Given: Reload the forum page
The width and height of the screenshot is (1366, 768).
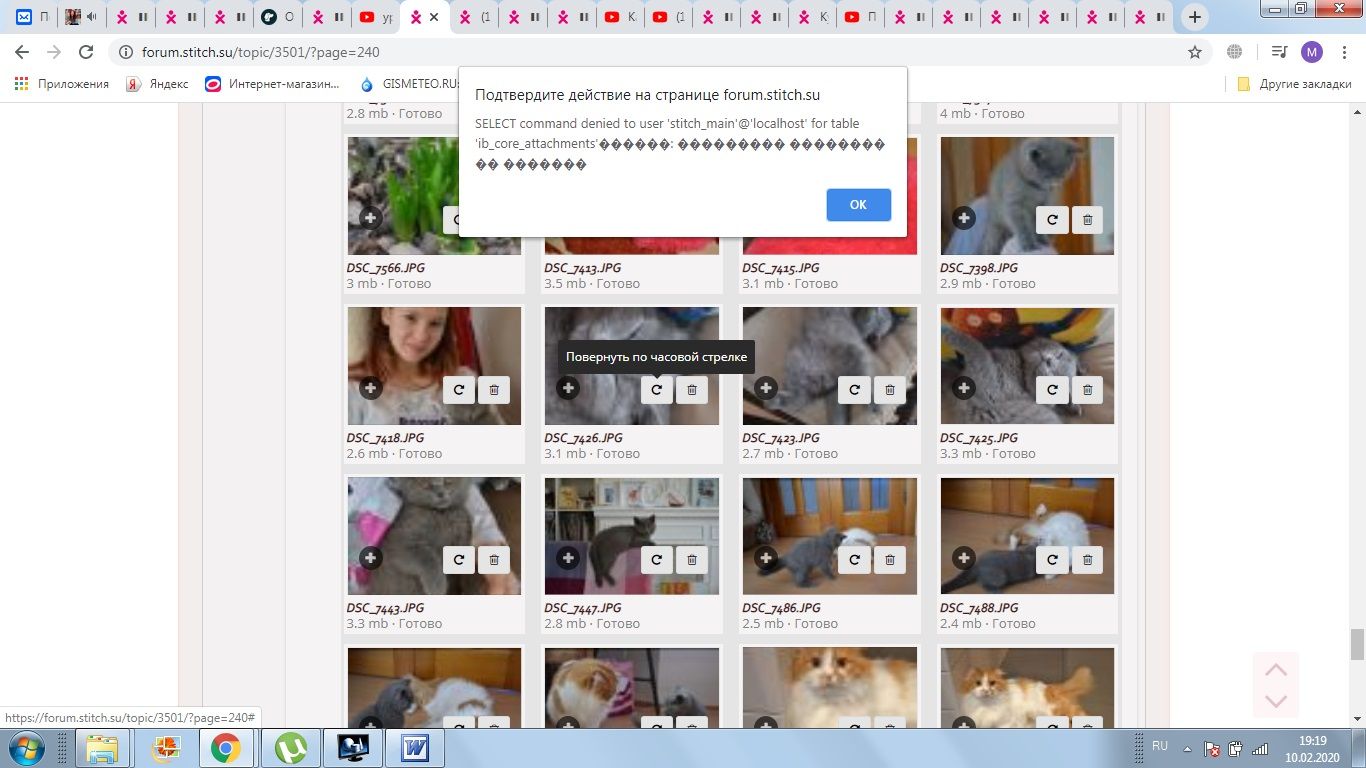Looking at the screenshot, I should (x=86, y=52).
